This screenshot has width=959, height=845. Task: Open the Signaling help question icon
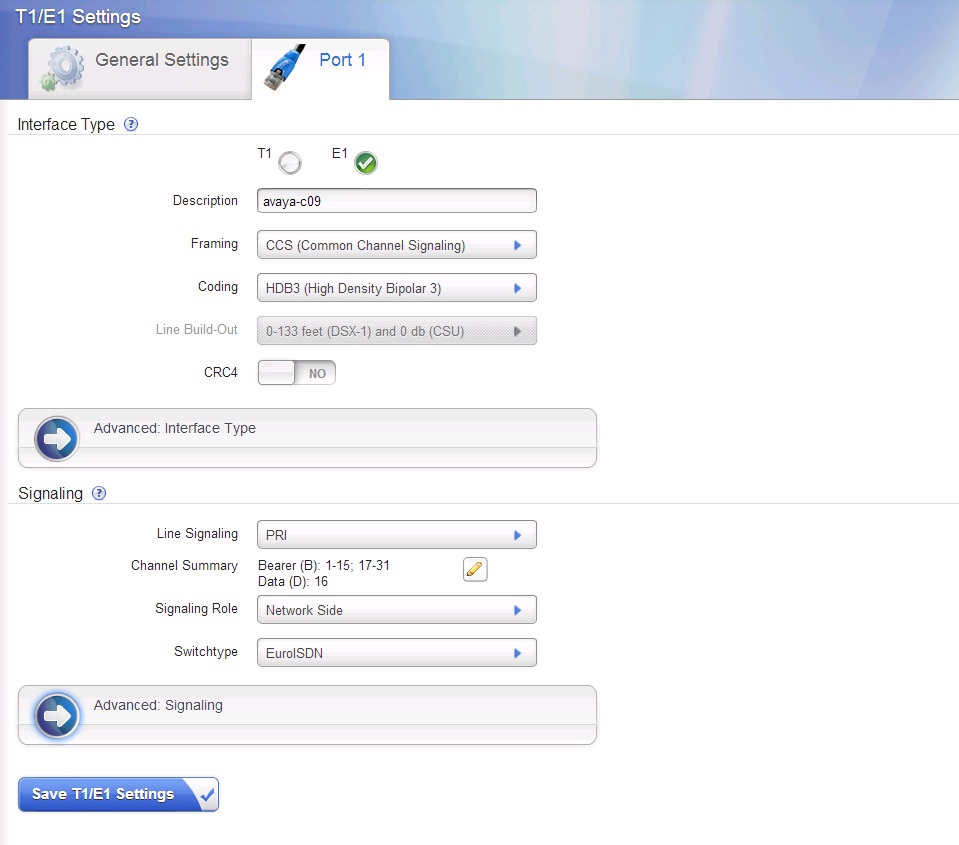pyautogui.click(x=99, y=493)
